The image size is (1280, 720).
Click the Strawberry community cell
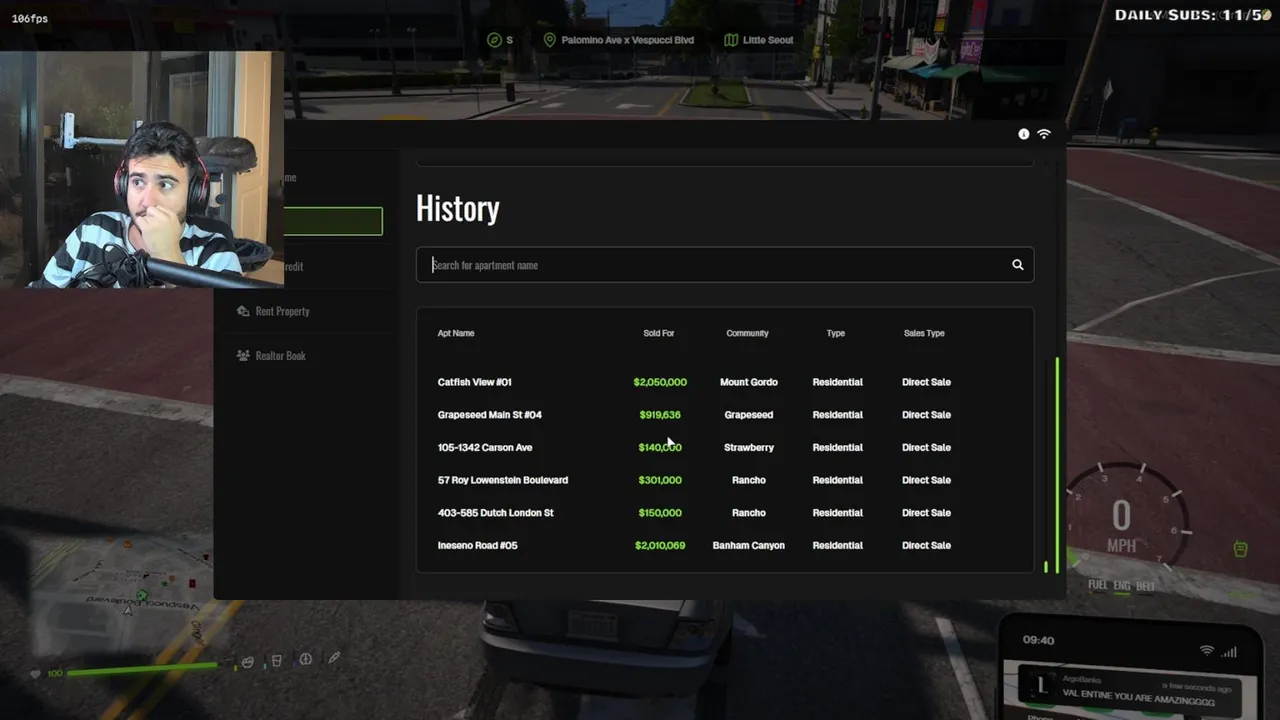click(749, 447)
